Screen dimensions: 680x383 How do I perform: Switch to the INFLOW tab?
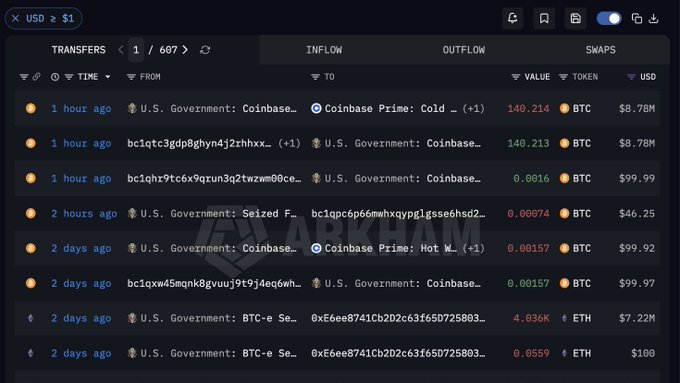324,50
